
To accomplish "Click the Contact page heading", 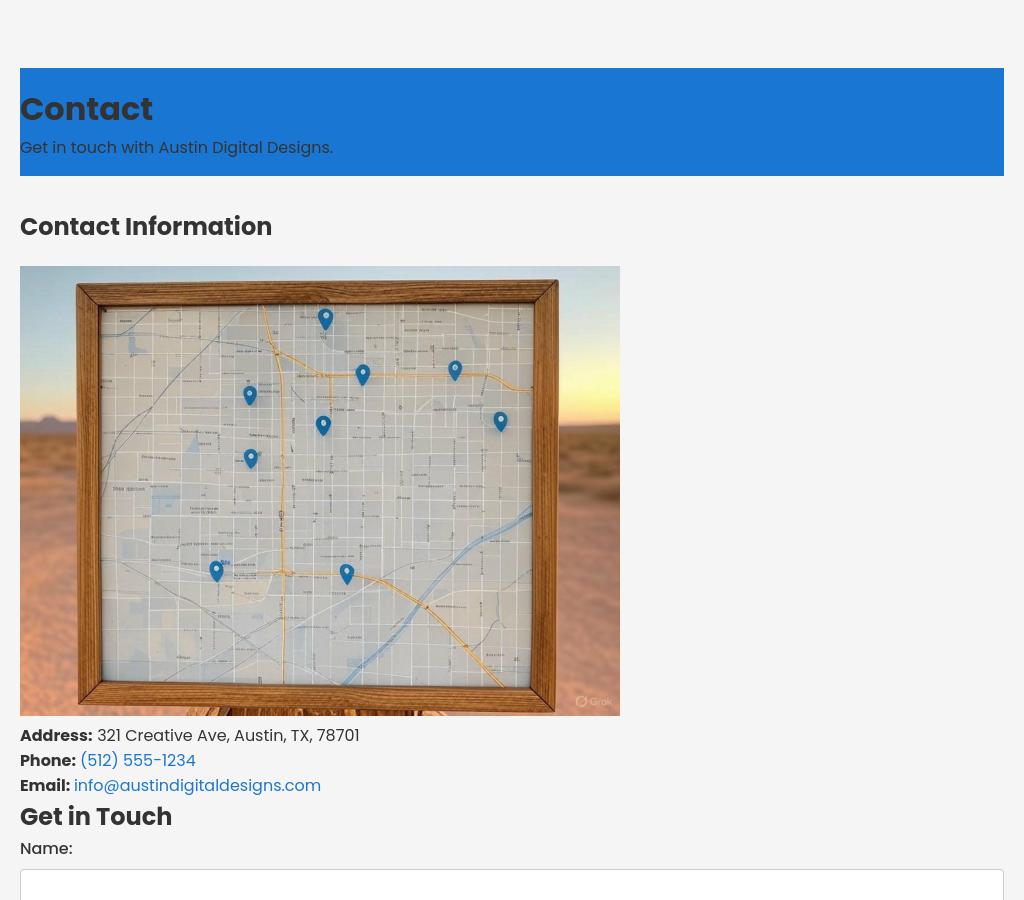I will point(87,109).
